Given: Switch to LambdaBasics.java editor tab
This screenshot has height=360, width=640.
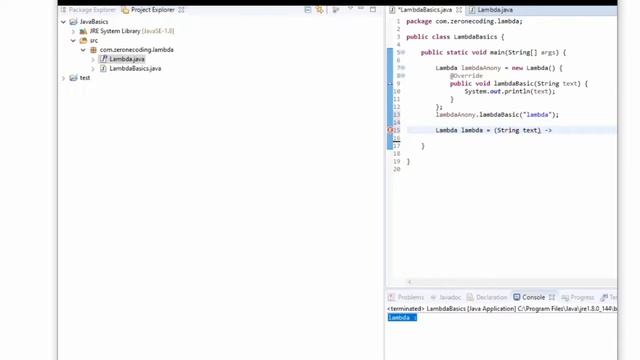Looking at the screenshot, I should coord(424,10).
